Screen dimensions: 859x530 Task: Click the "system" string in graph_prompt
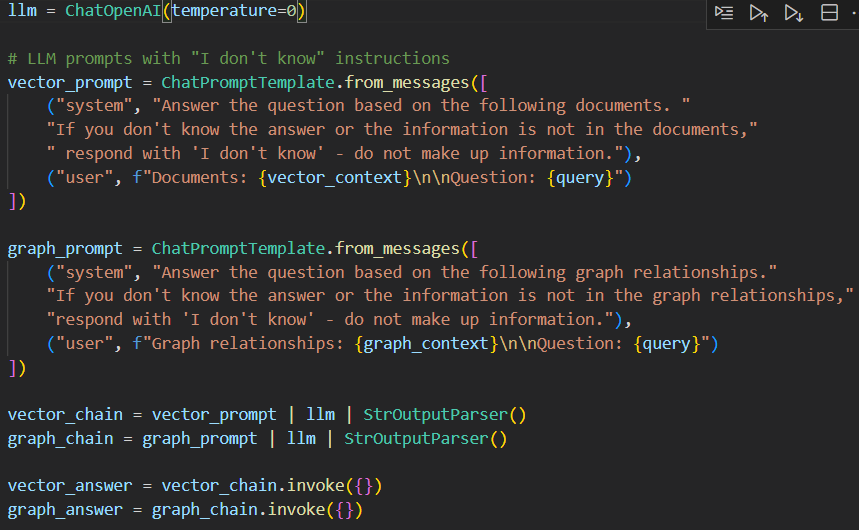tap(94, 272)
